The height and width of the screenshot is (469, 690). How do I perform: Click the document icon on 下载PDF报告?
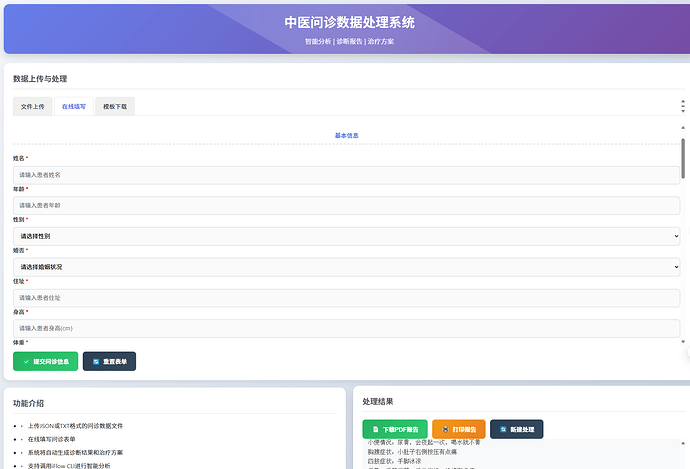(x=376, y=429)
